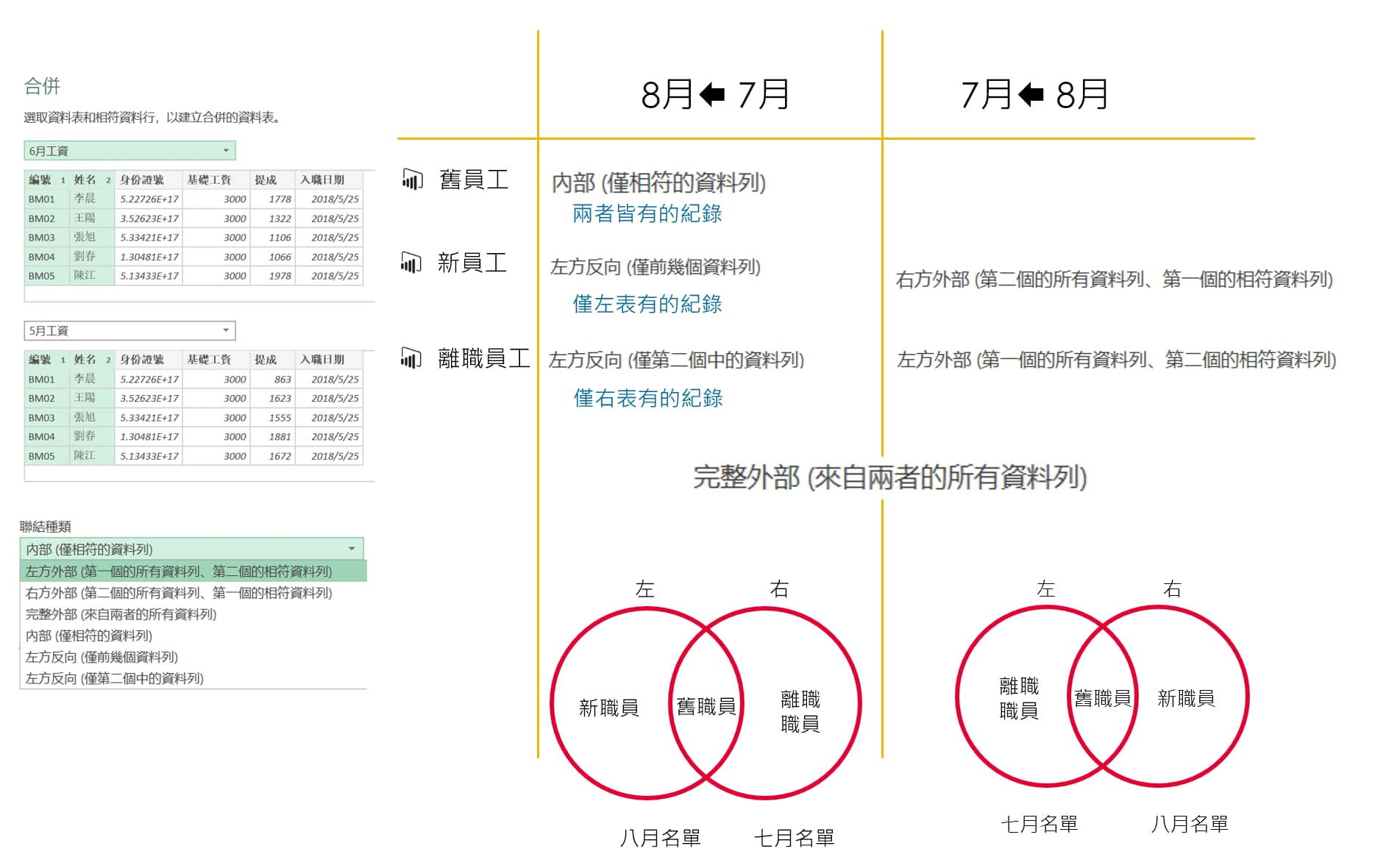Click the 身份證號 column header in 6月工資 table

[142, 179]
